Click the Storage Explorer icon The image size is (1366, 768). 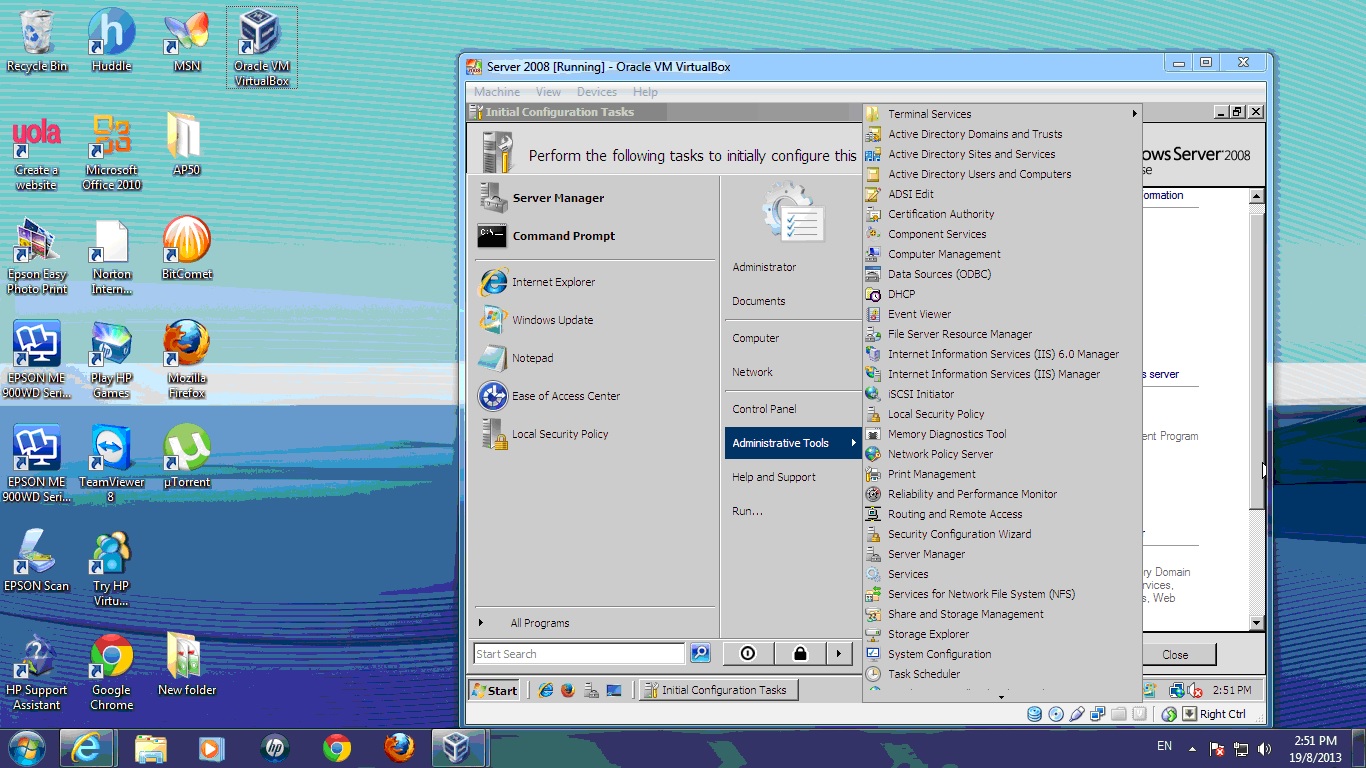click(873, 634)
